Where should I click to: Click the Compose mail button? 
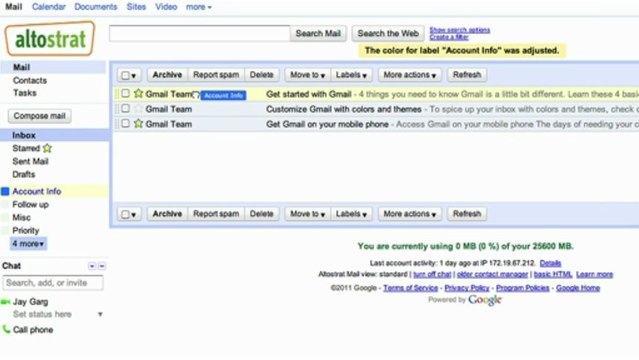tap(40, 116)
